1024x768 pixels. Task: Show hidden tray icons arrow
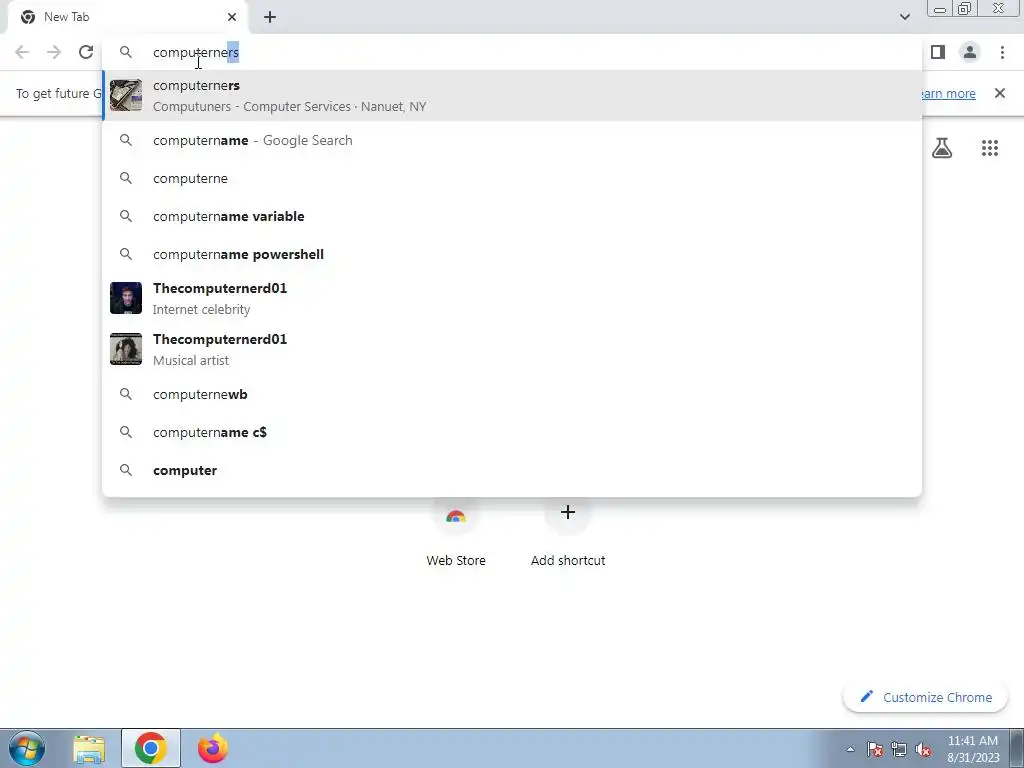point(850,749)
